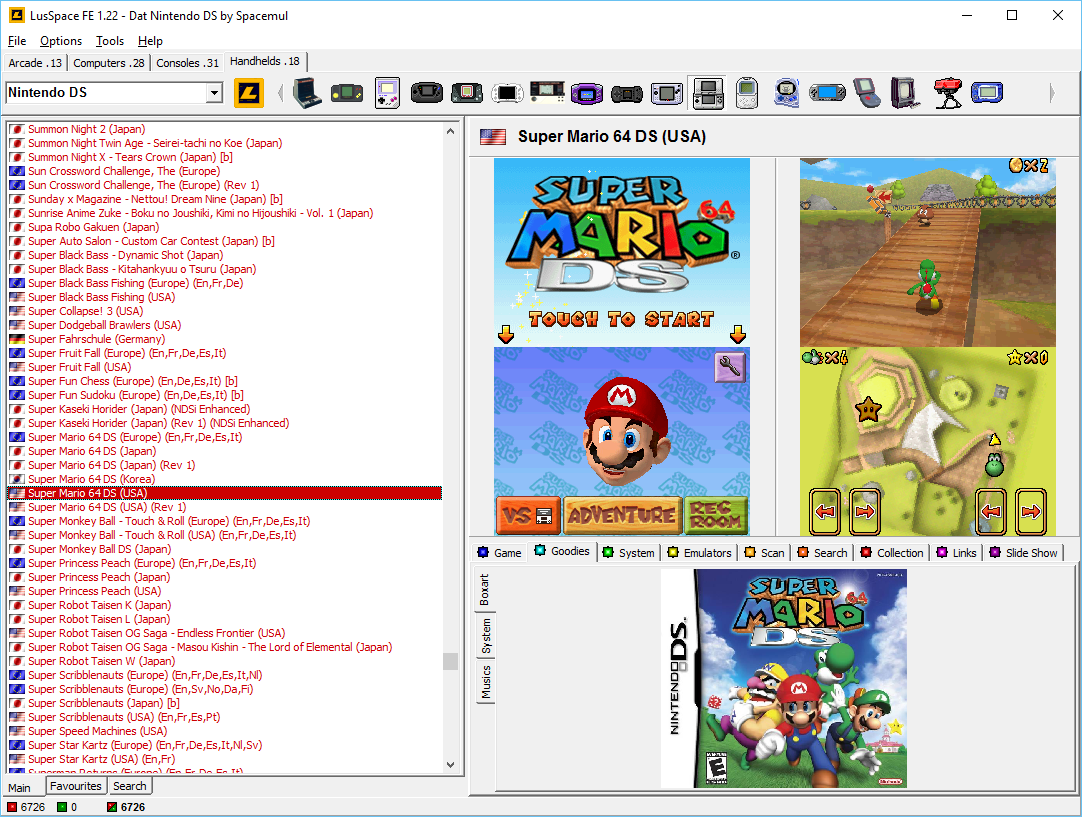Open the Help menu

point(150,41)
